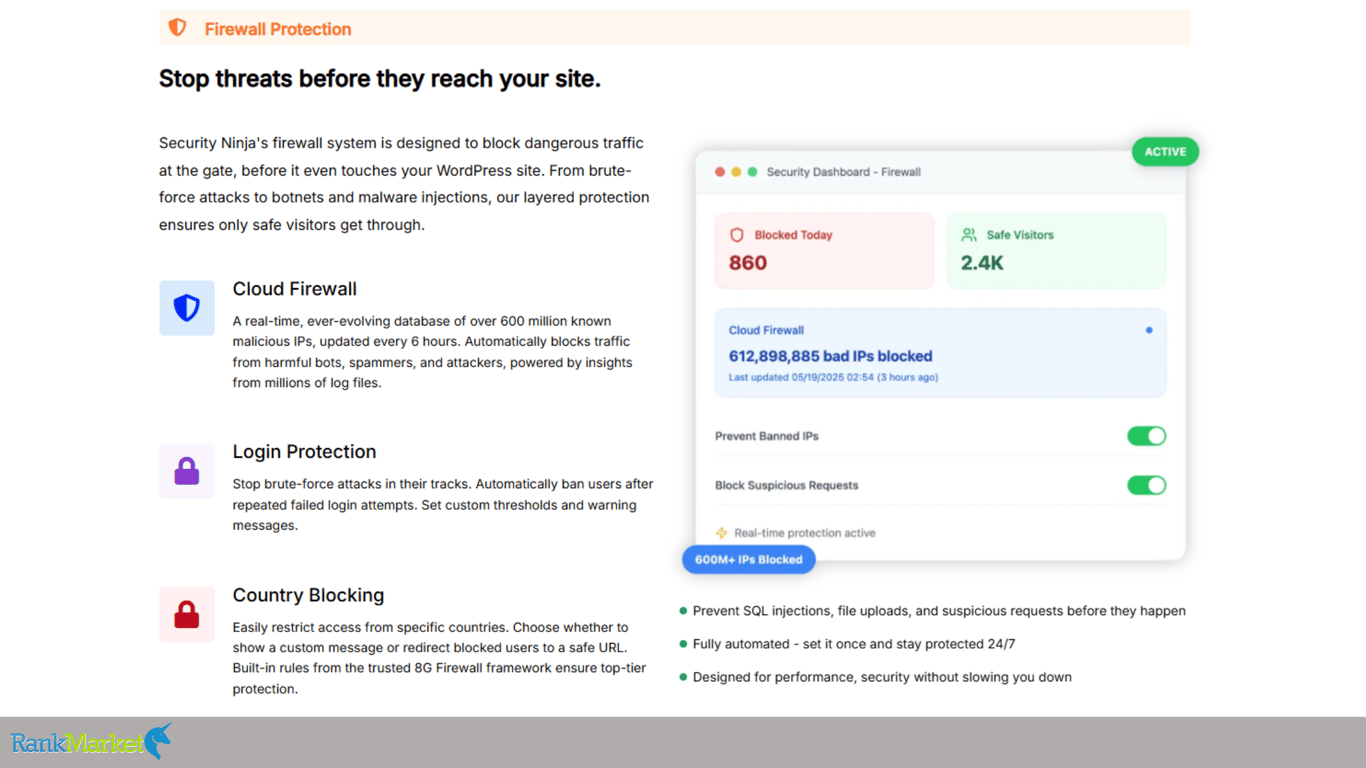Open the Safe Visitors stat card
The image size is (1366, 768).
pos(1057,251)
